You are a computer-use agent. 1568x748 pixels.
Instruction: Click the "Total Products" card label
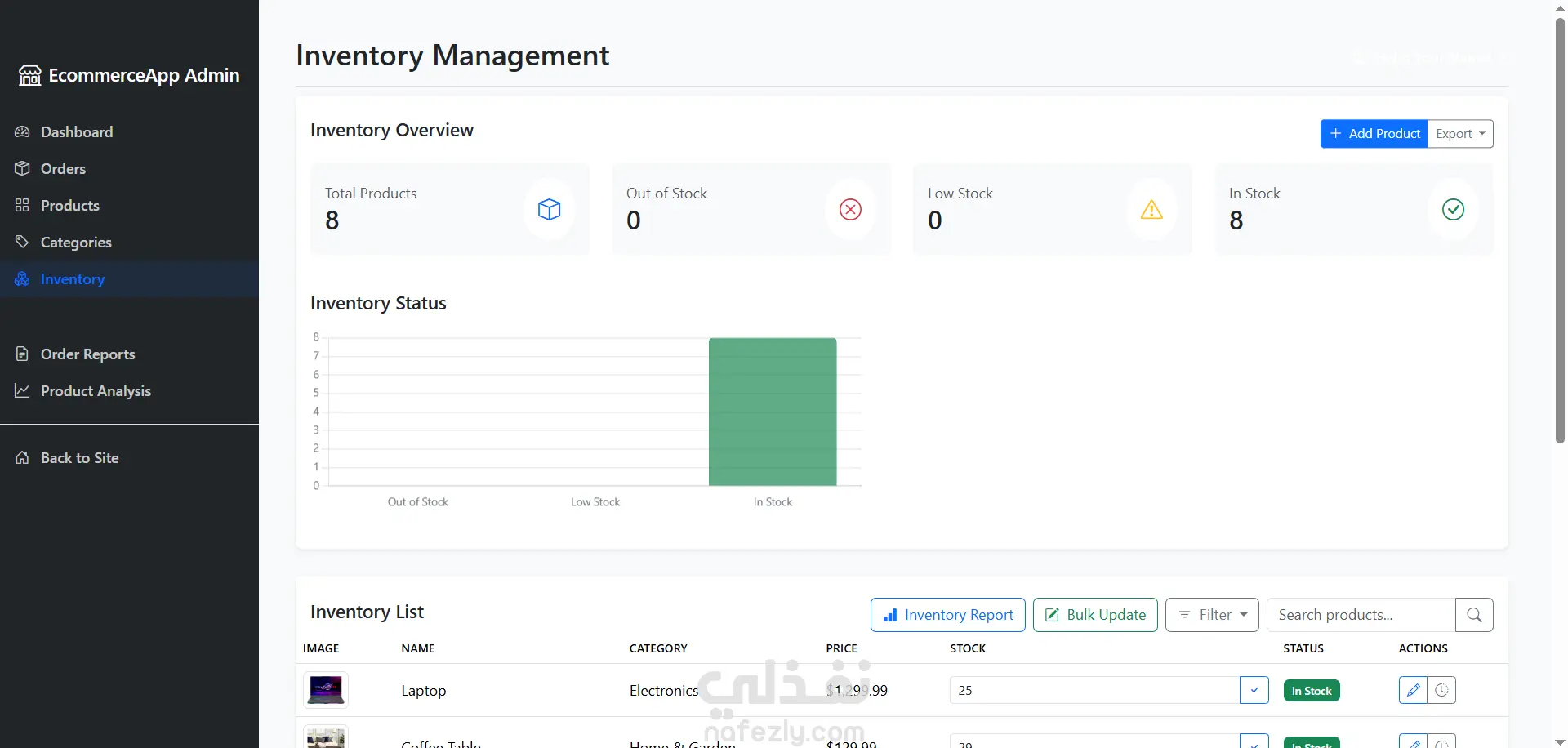coord(371,194)
